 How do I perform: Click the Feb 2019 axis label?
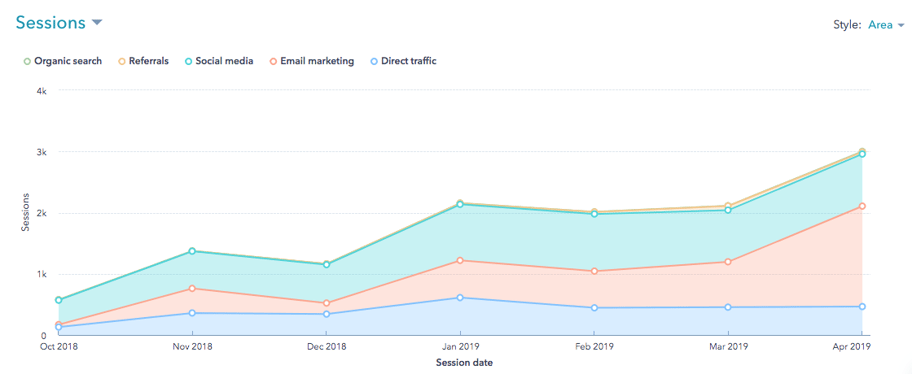point(594,347)
